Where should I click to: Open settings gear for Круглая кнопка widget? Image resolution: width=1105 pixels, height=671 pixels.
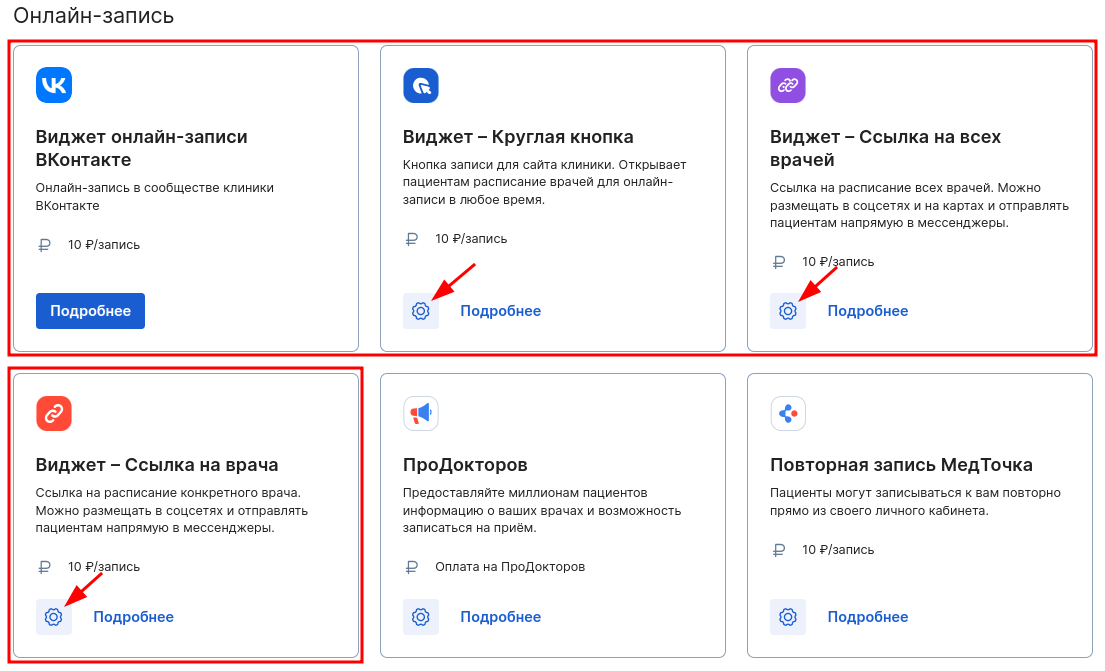click(421, 311)
